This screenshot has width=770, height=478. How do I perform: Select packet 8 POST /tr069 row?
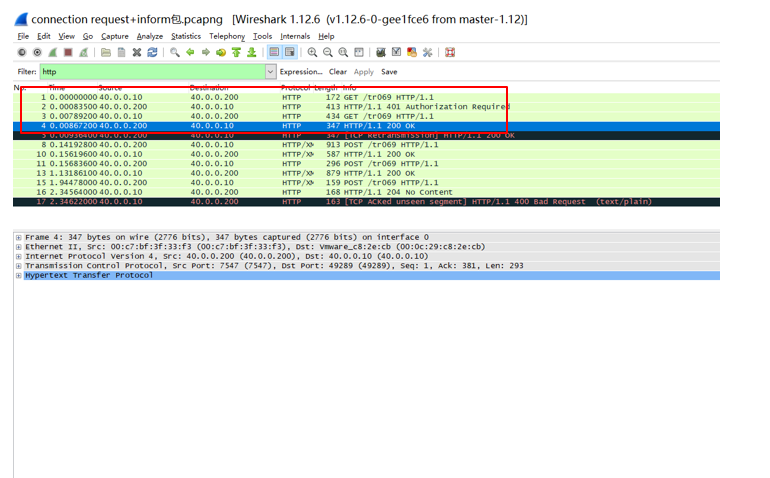(366, 145)
